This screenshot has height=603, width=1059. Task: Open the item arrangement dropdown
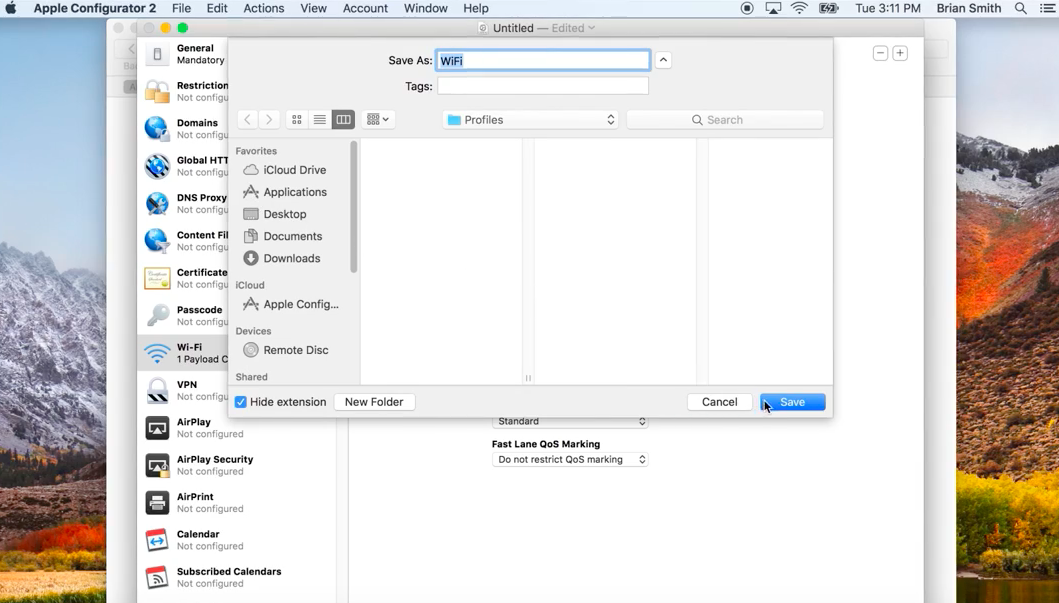click(x=378, y=120)
